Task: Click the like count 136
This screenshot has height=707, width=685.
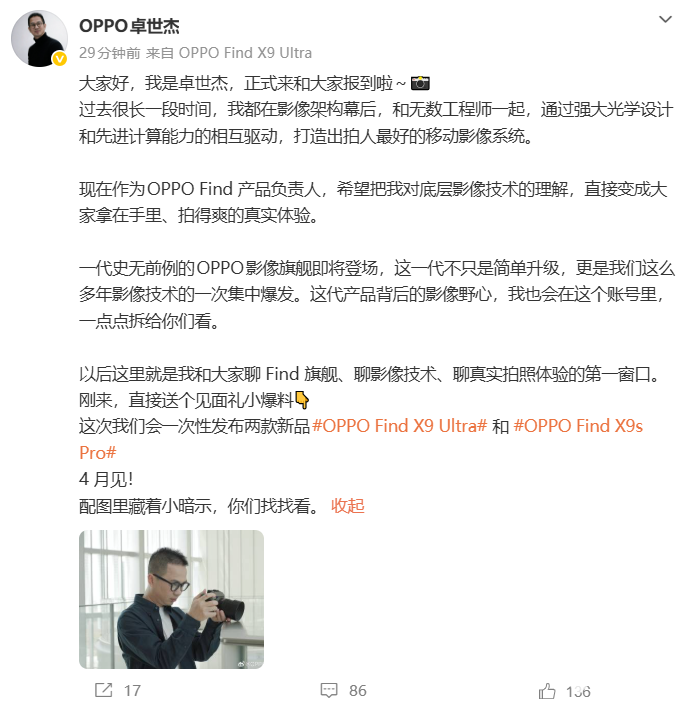Action: tap(578, 691)
